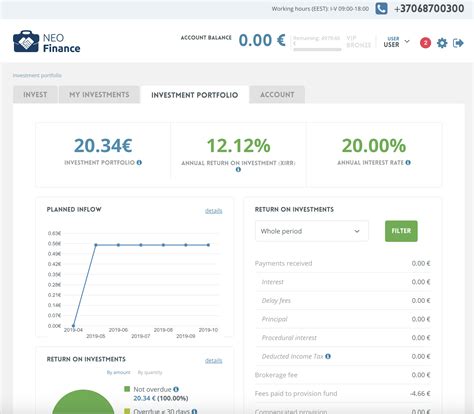Viewport: 474px width, 414px height.
Task: Open the Whole period dropdown
Action: (x=312, y=231)
